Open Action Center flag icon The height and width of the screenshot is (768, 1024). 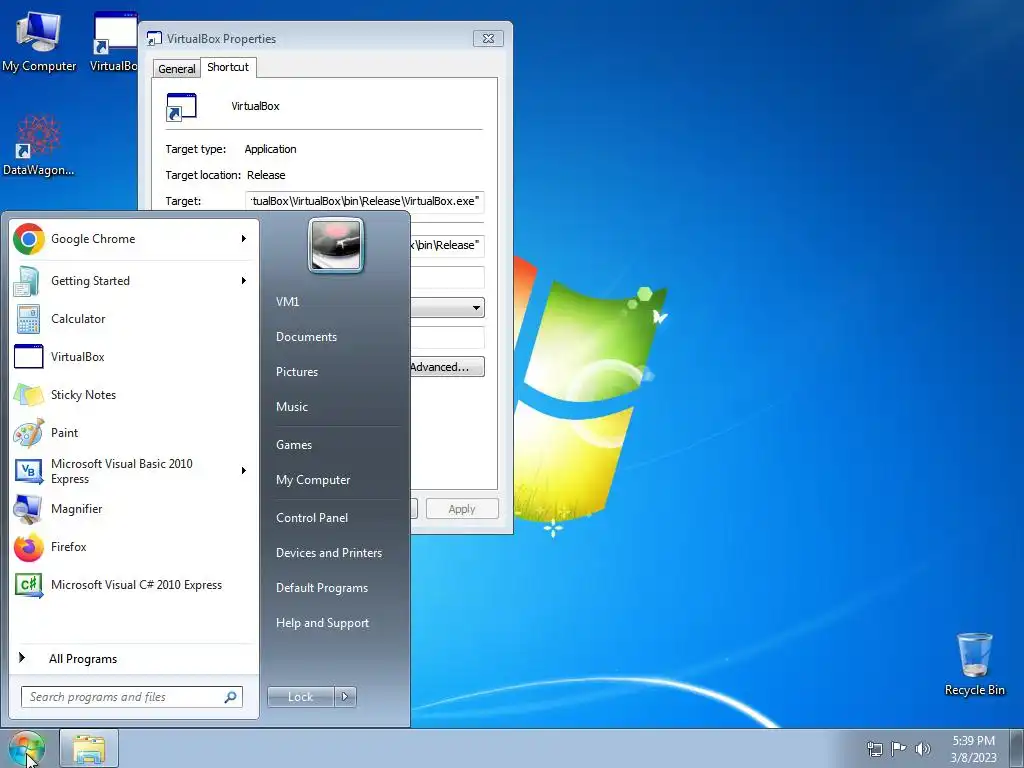click(x=899, y=748)
